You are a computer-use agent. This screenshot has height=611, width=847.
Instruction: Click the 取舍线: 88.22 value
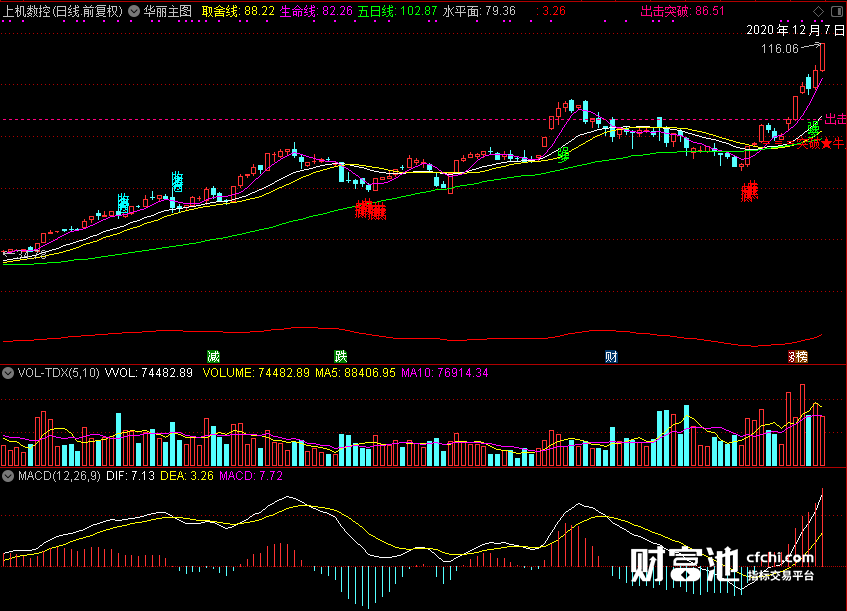click(x=238, y=11)
